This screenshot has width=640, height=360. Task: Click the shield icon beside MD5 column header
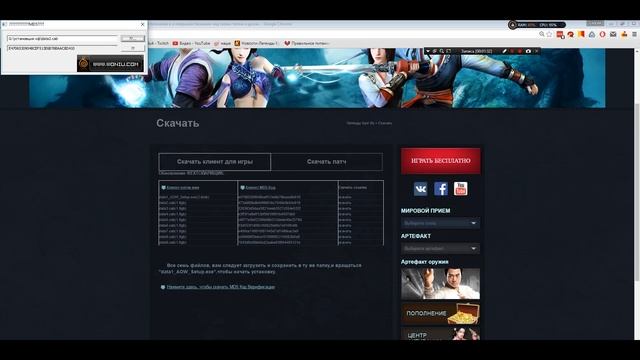point(242,188)
